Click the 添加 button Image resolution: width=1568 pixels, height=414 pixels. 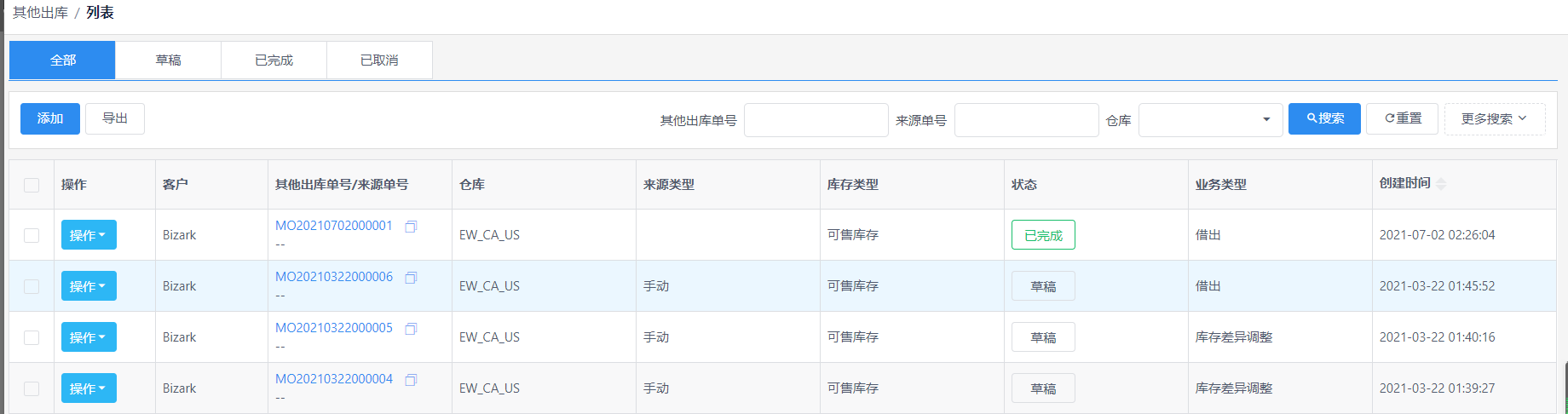click(50, 118)
